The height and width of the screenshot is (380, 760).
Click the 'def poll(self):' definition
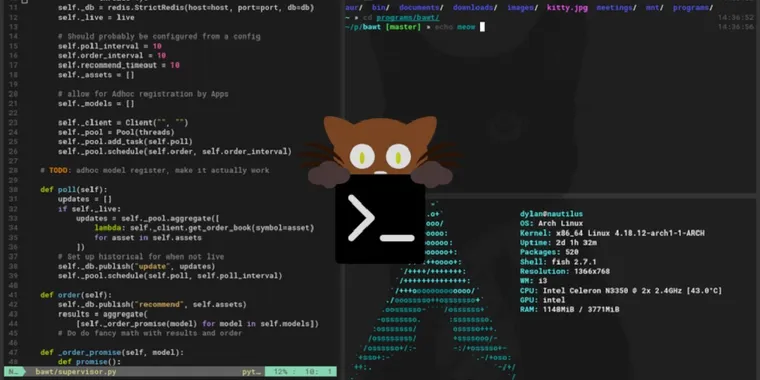74,190
